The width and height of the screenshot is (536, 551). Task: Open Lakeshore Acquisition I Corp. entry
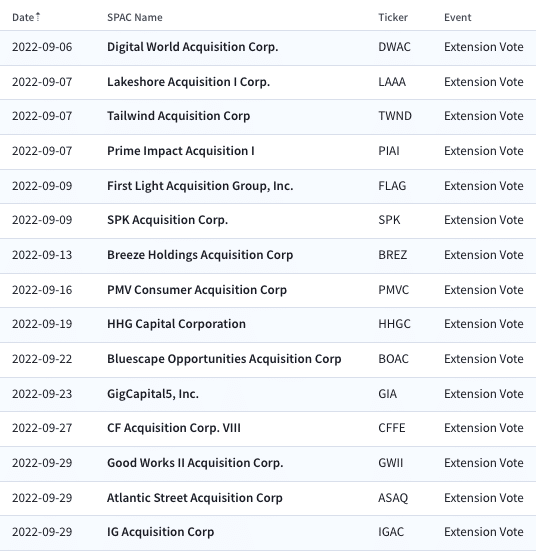click(x=188, y=82)
